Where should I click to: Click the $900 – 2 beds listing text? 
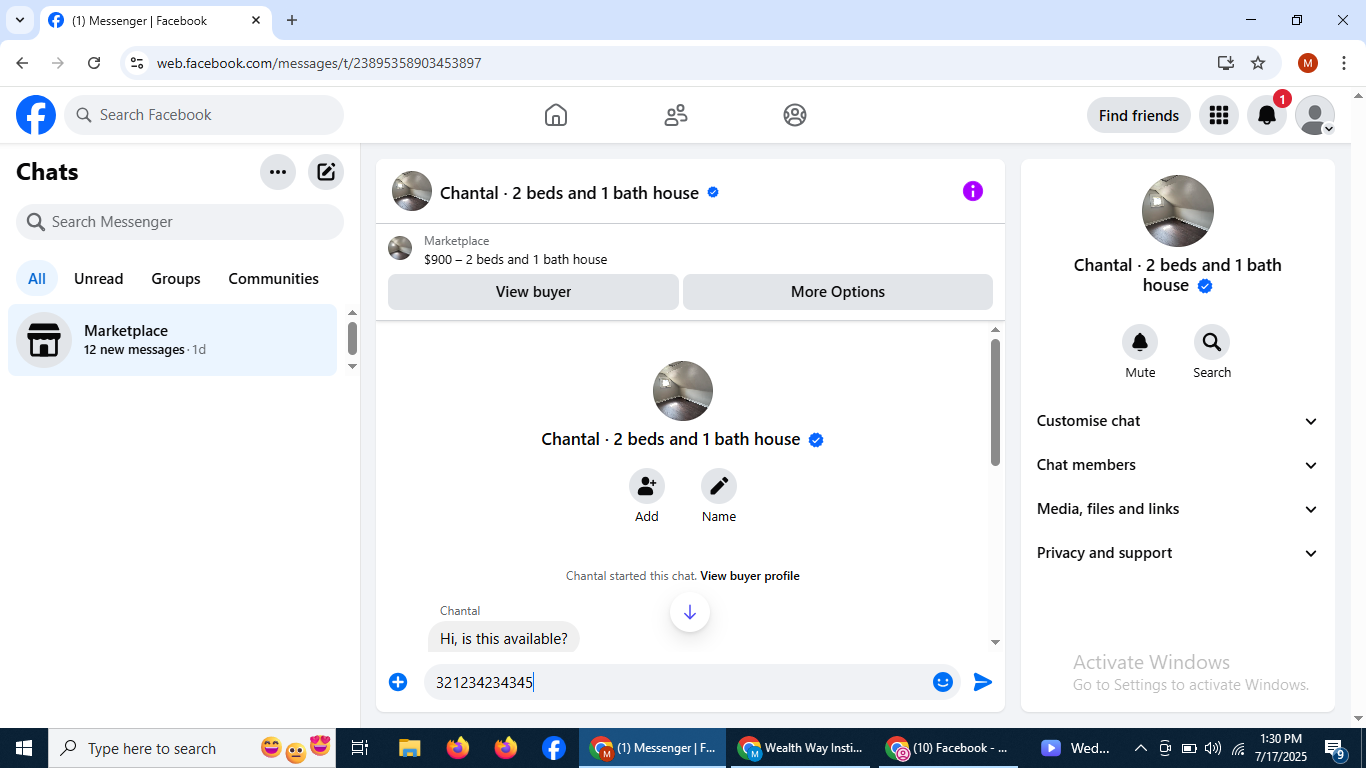tap(516, 259)
